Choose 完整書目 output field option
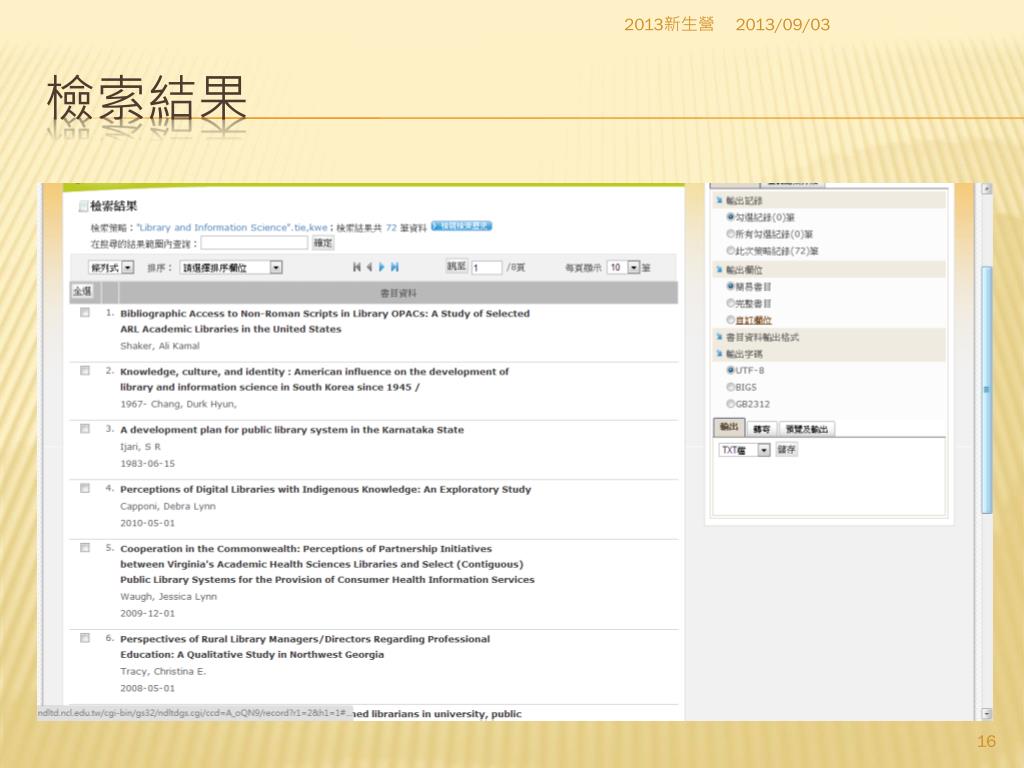Image resolution: width=1024 pixels, height=768 pixels. pos(731,303)
